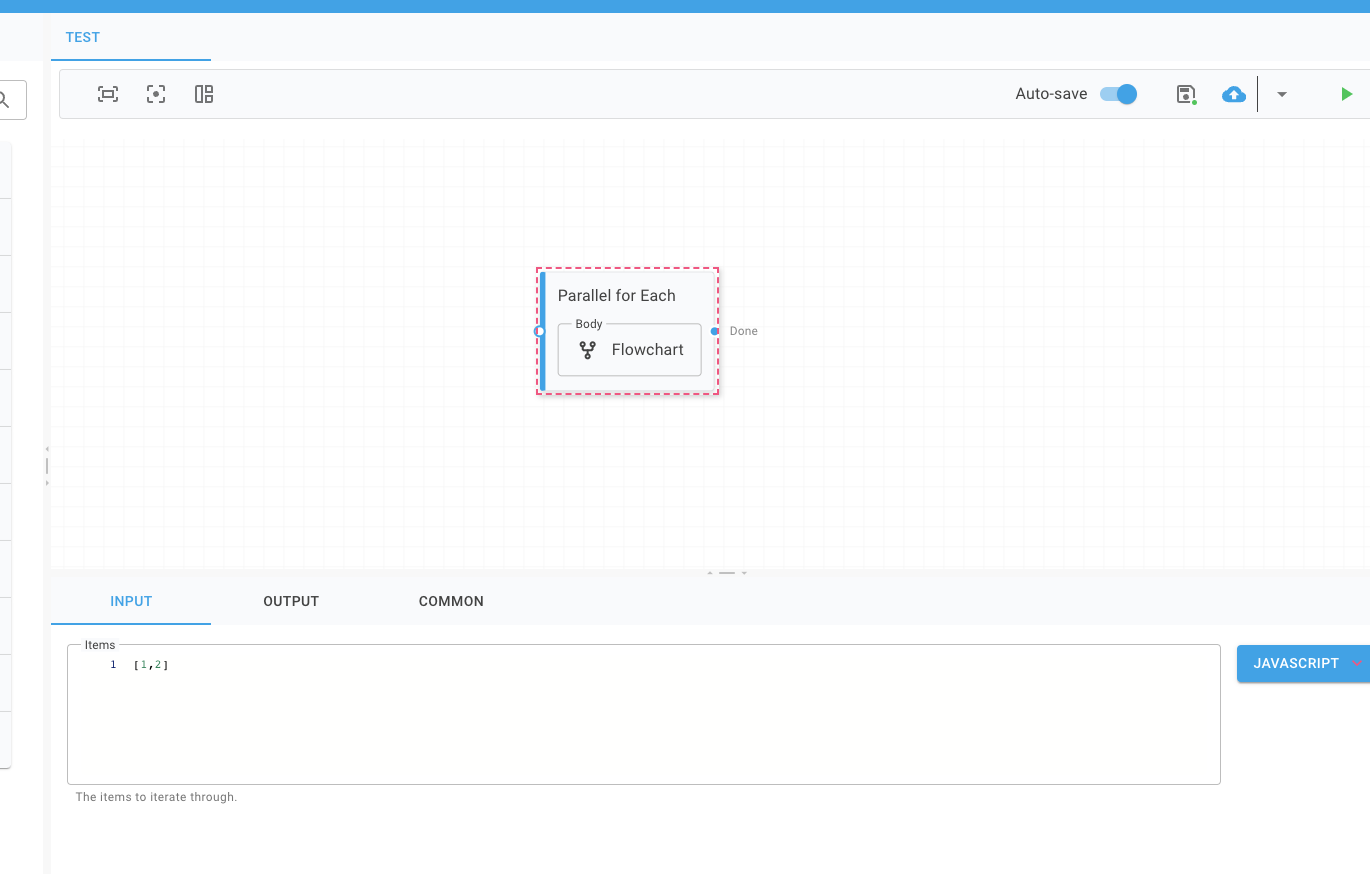Run the workflow with the green play icon
This screenshot has width=1370, height=874.
1347,93
